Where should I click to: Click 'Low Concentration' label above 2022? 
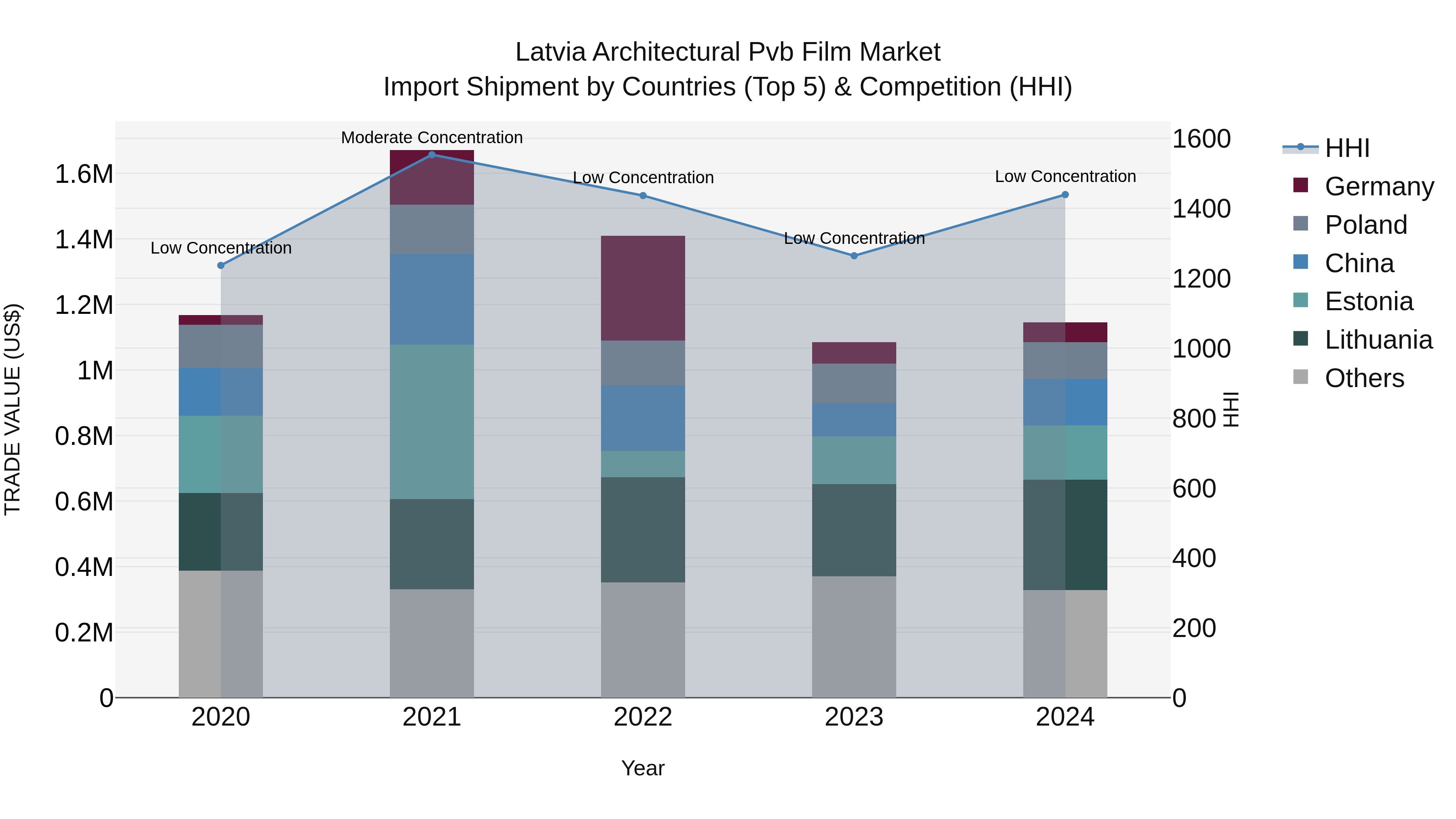click(643, 178)
